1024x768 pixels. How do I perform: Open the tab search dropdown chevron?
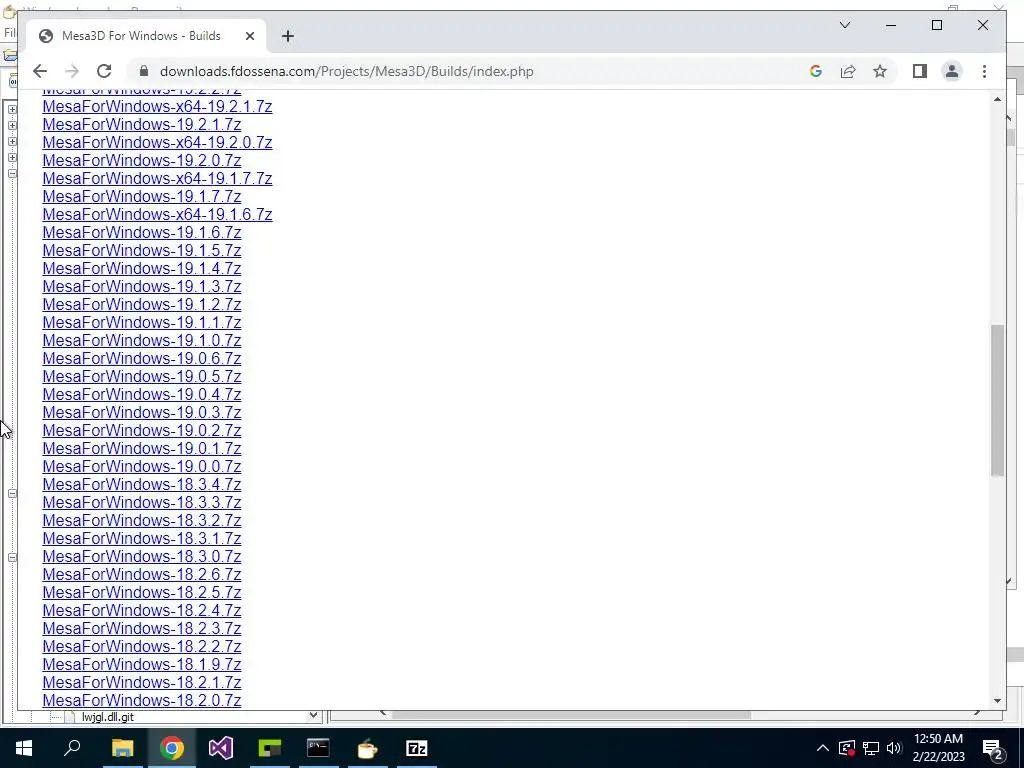coord(844,25)
